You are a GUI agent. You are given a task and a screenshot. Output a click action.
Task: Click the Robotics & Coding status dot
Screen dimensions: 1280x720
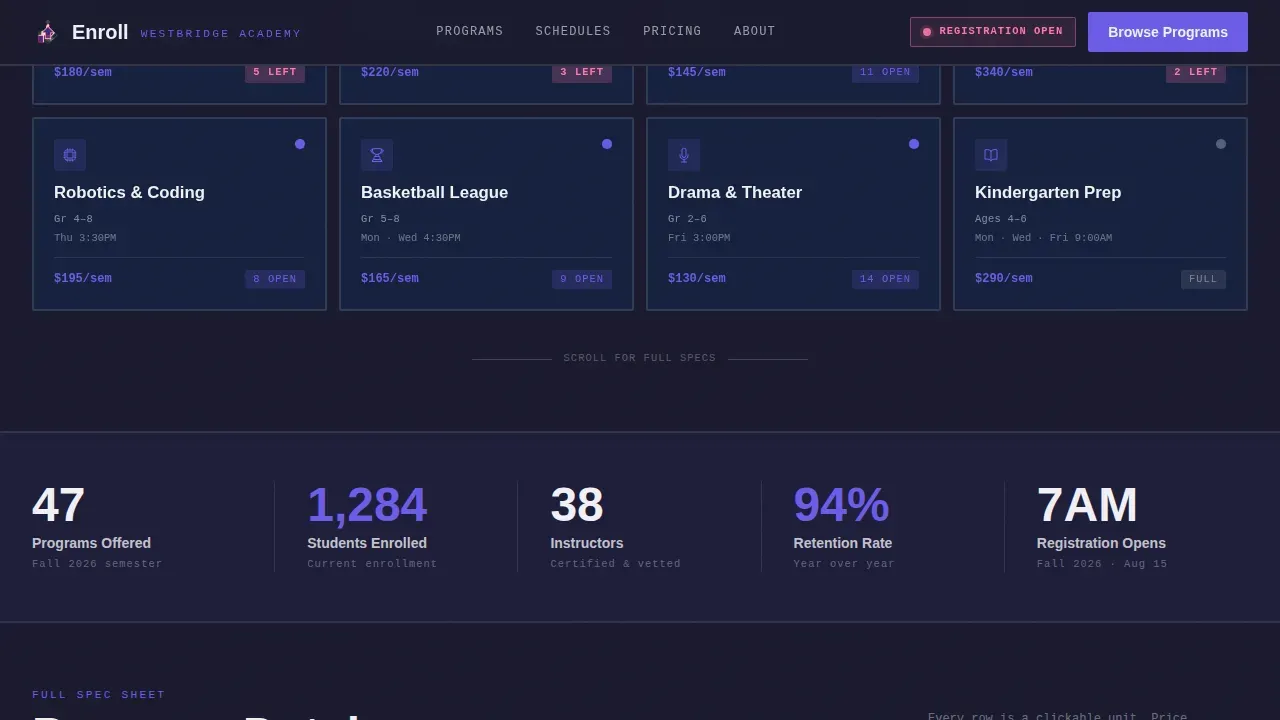coord(300,144)
